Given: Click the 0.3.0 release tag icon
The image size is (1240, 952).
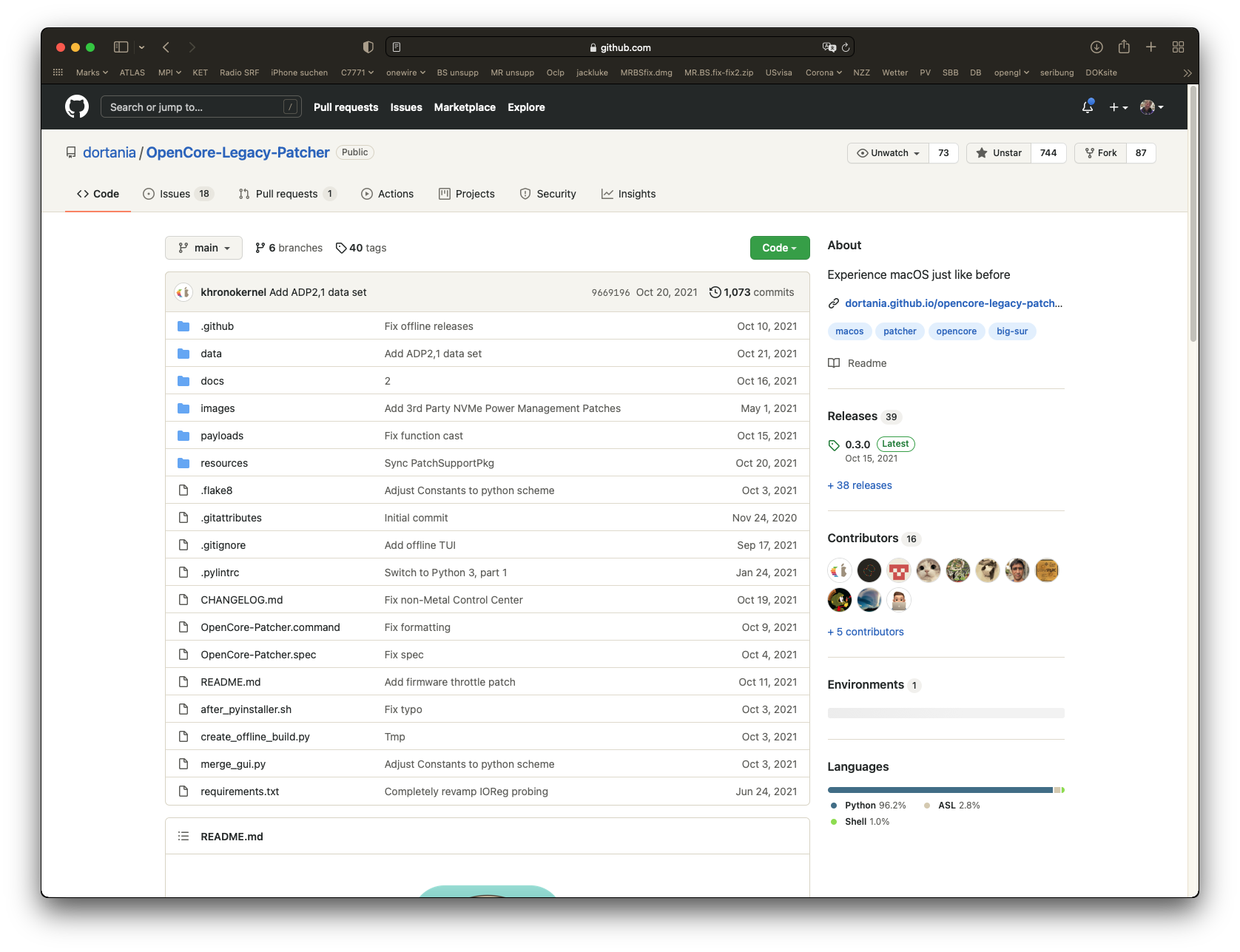Looking at the screenshot, I should [x=834, y=445].
